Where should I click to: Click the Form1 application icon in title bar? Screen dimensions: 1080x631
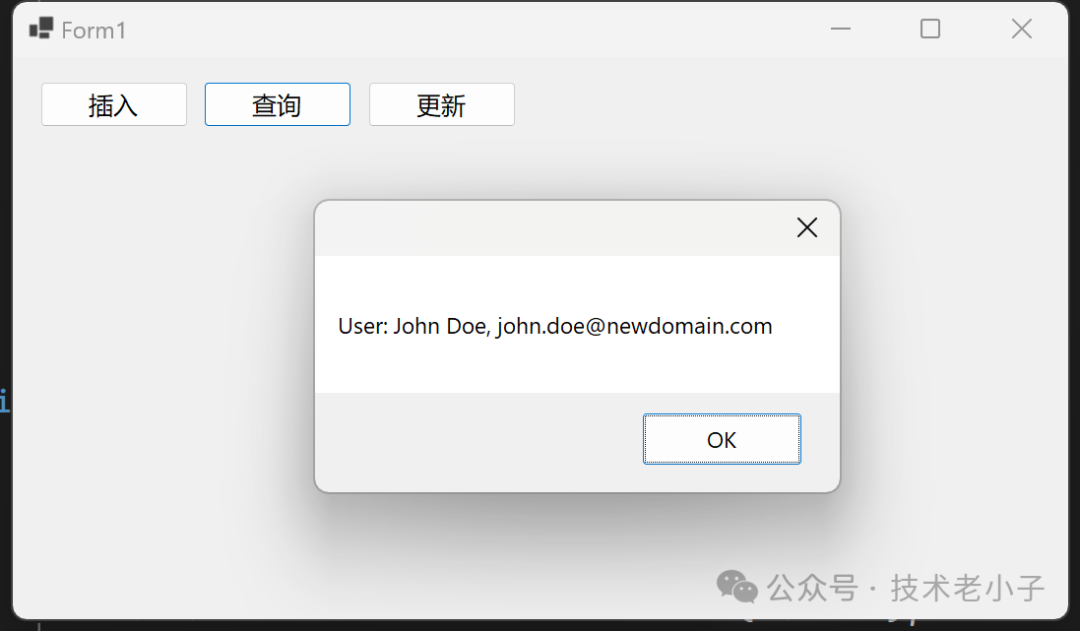(x=41, y=29)
